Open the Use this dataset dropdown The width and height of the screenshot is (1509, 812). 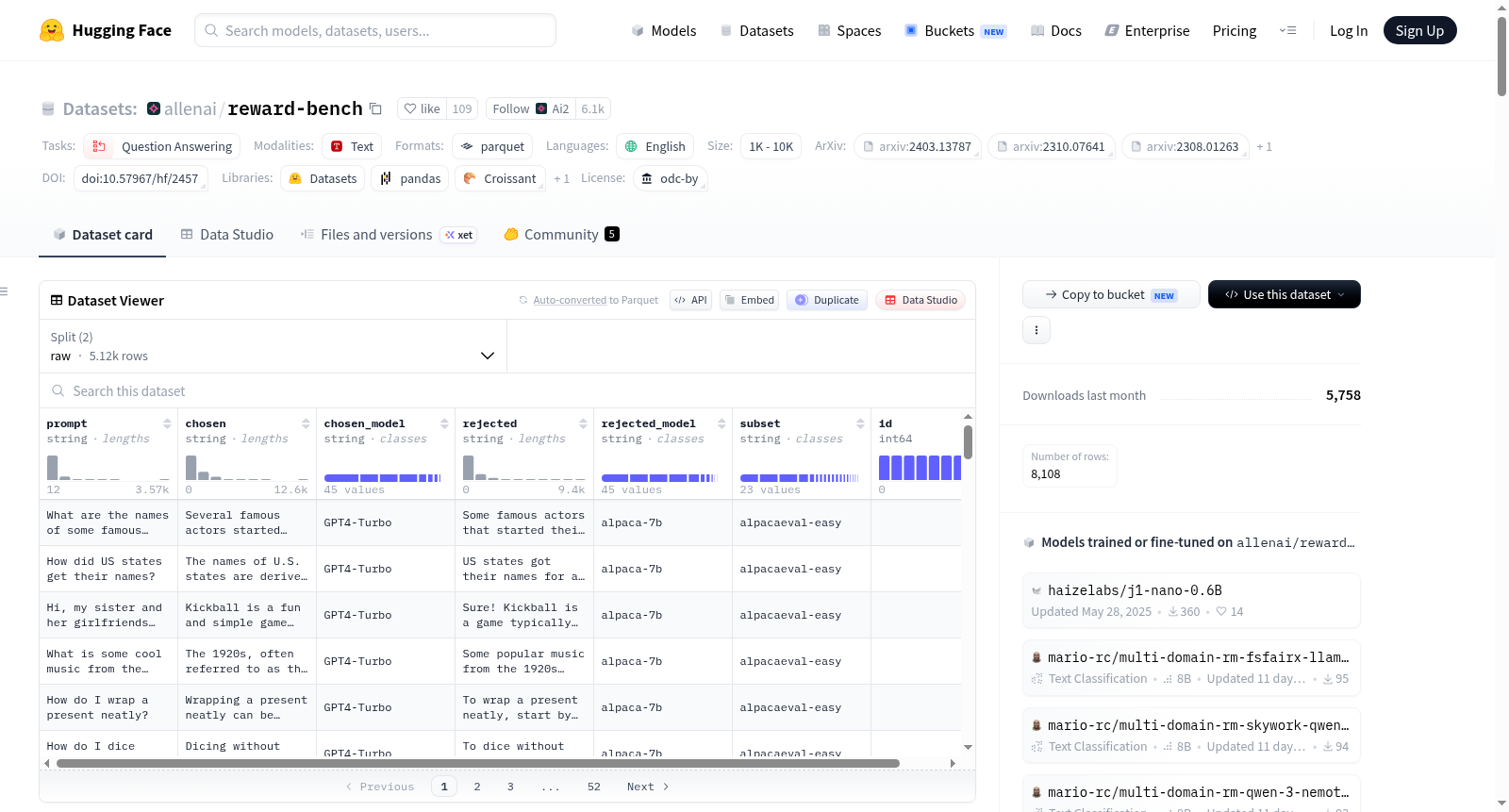(x=1285, y=294)
